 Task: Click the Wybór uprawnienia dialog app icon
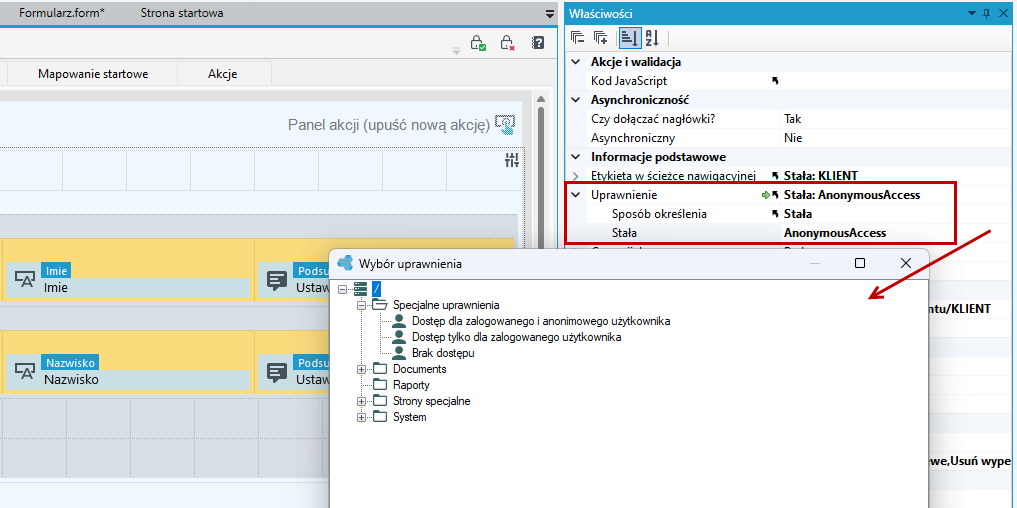point(346,263)
